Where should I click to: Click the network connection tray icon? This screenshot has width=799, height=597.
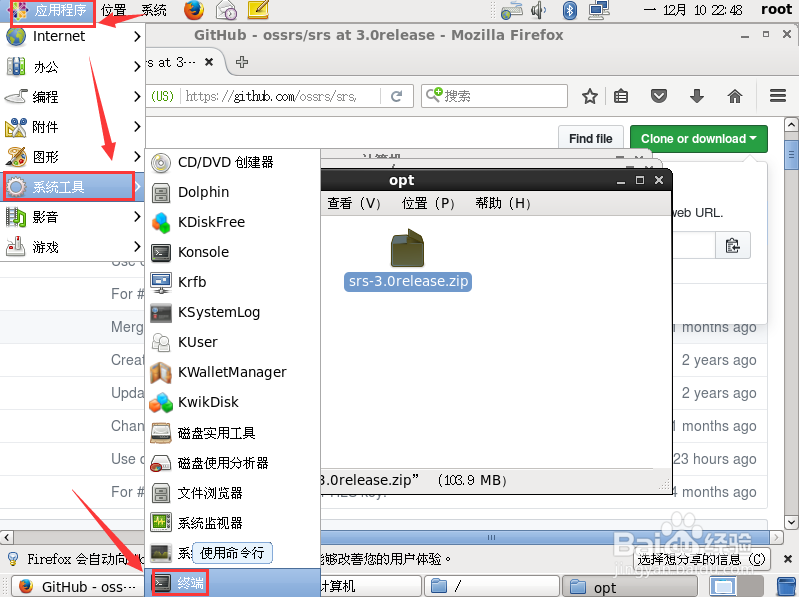click(x=599, y=10)
